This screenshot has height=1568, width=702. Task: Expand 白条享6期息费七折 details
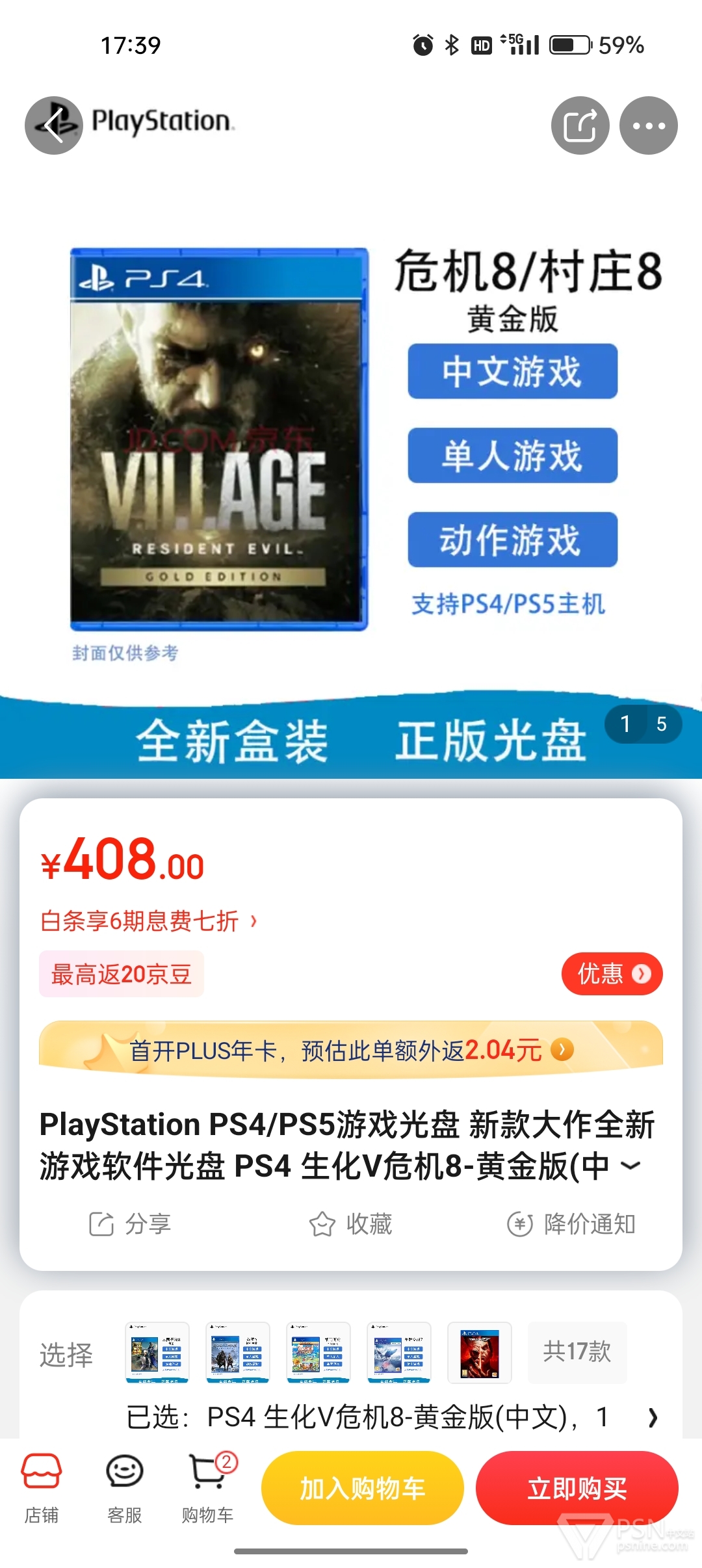click(149, 921)
